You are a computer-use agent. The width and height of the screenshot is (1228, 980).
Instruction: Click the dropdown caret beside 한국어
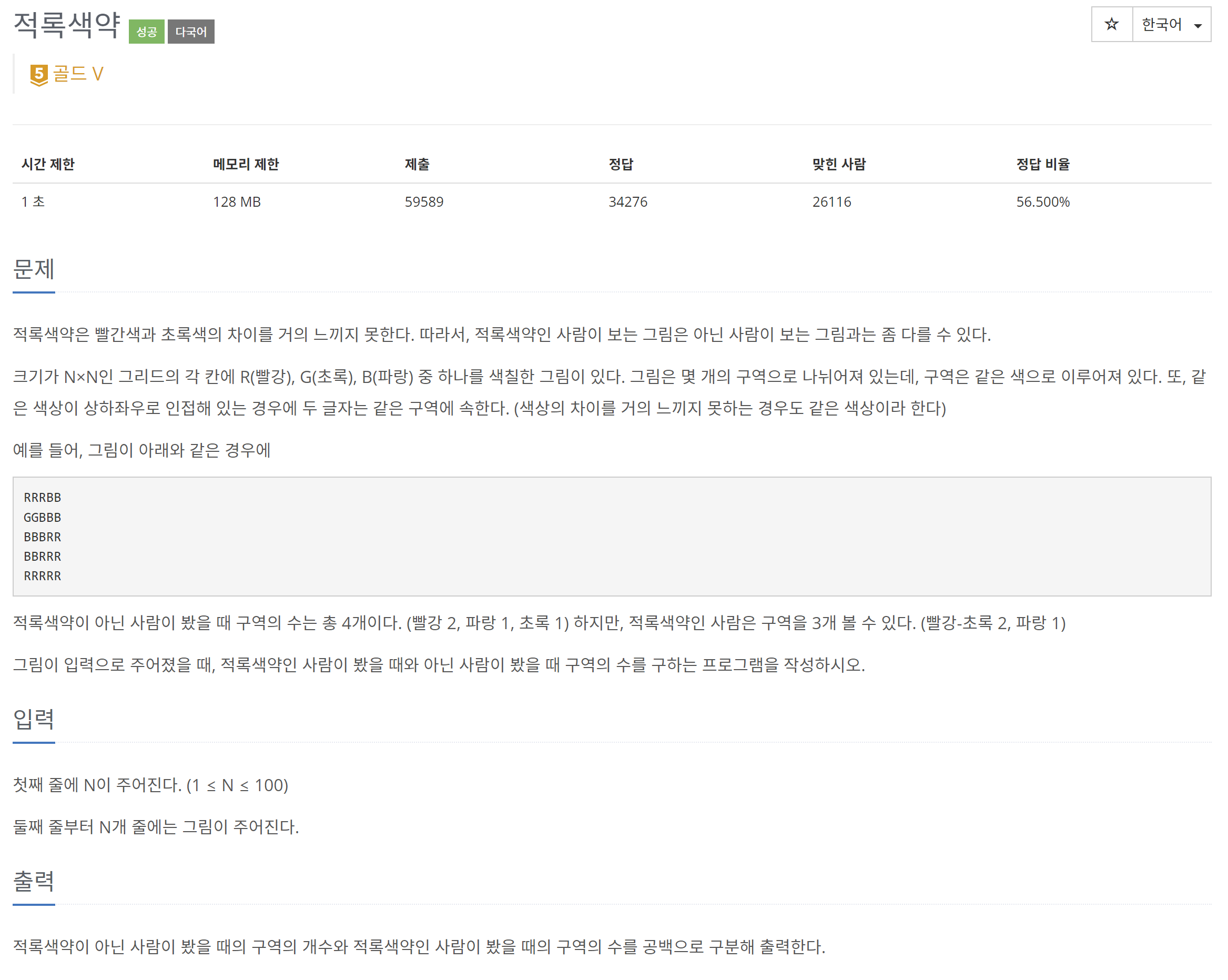coord(1197,26)
